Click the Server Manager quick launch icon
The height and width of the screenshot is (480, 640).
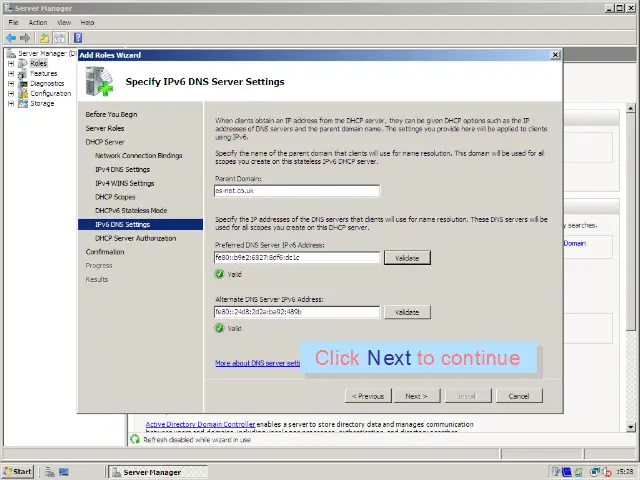coord(50,472)
